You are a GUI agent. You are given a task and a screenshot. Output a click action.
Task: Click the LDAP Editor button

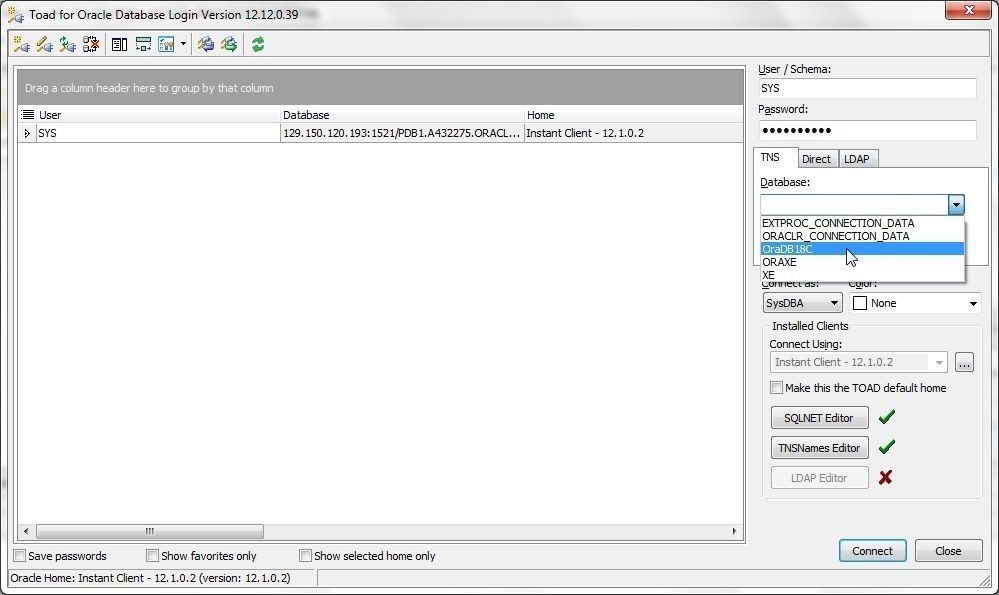[x=819, y=477]
